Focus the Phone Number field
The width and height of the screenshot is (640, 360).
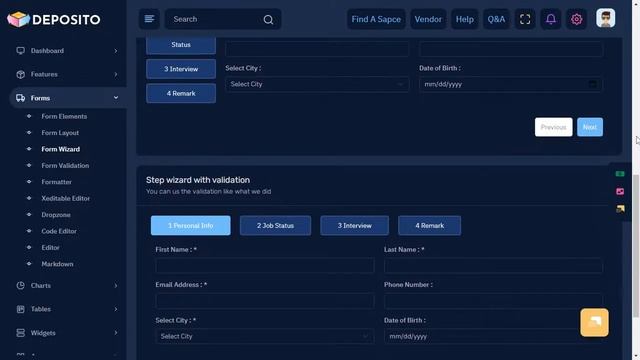point(493,301)
